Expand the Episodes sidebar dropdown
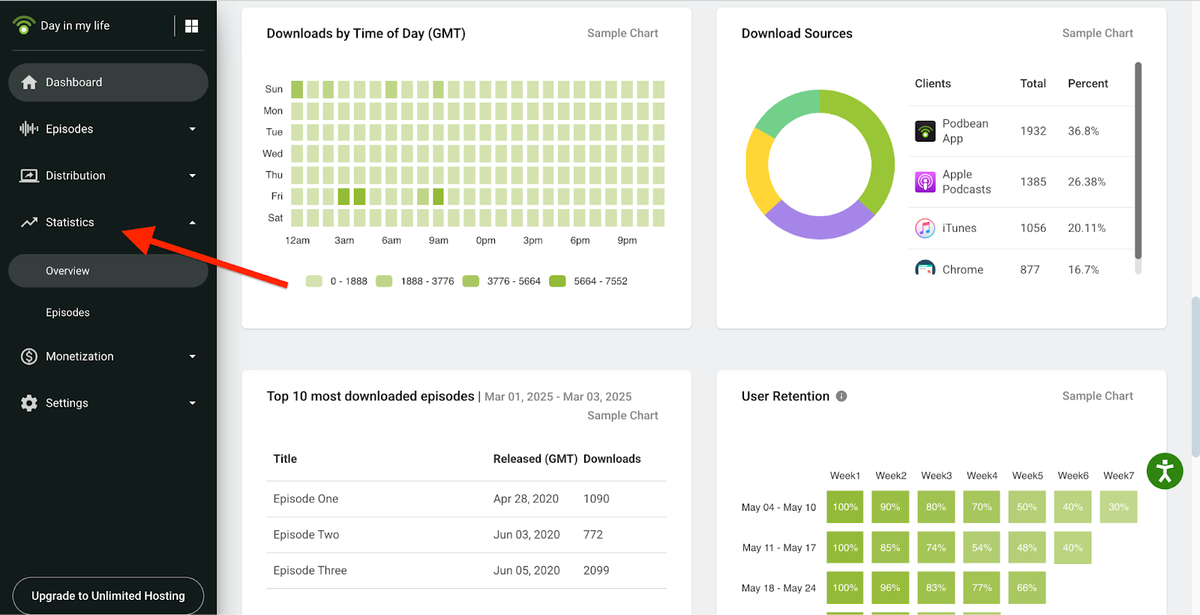The height and width of the screenshot is (615, 1200). (192, 128)
